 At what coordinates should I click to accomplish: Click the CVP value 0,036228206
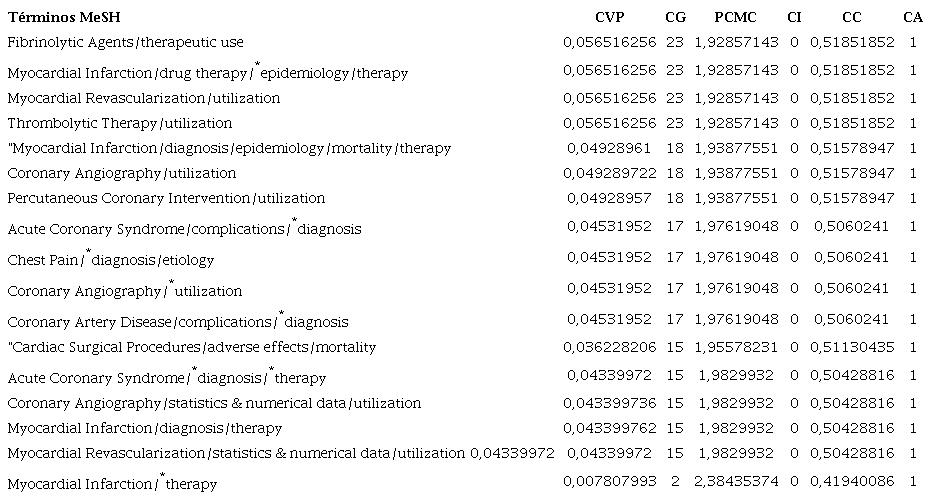pos(609,346)
